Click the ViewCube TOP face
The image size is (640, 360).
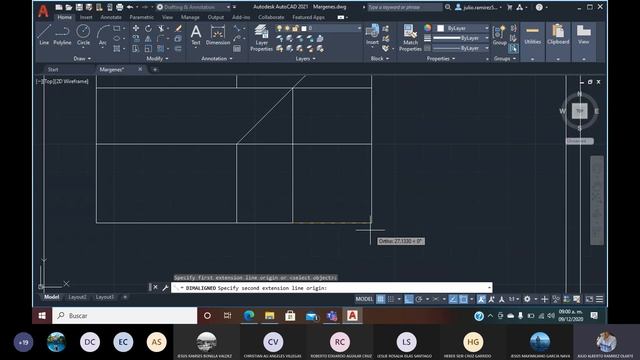pos(580,111)
